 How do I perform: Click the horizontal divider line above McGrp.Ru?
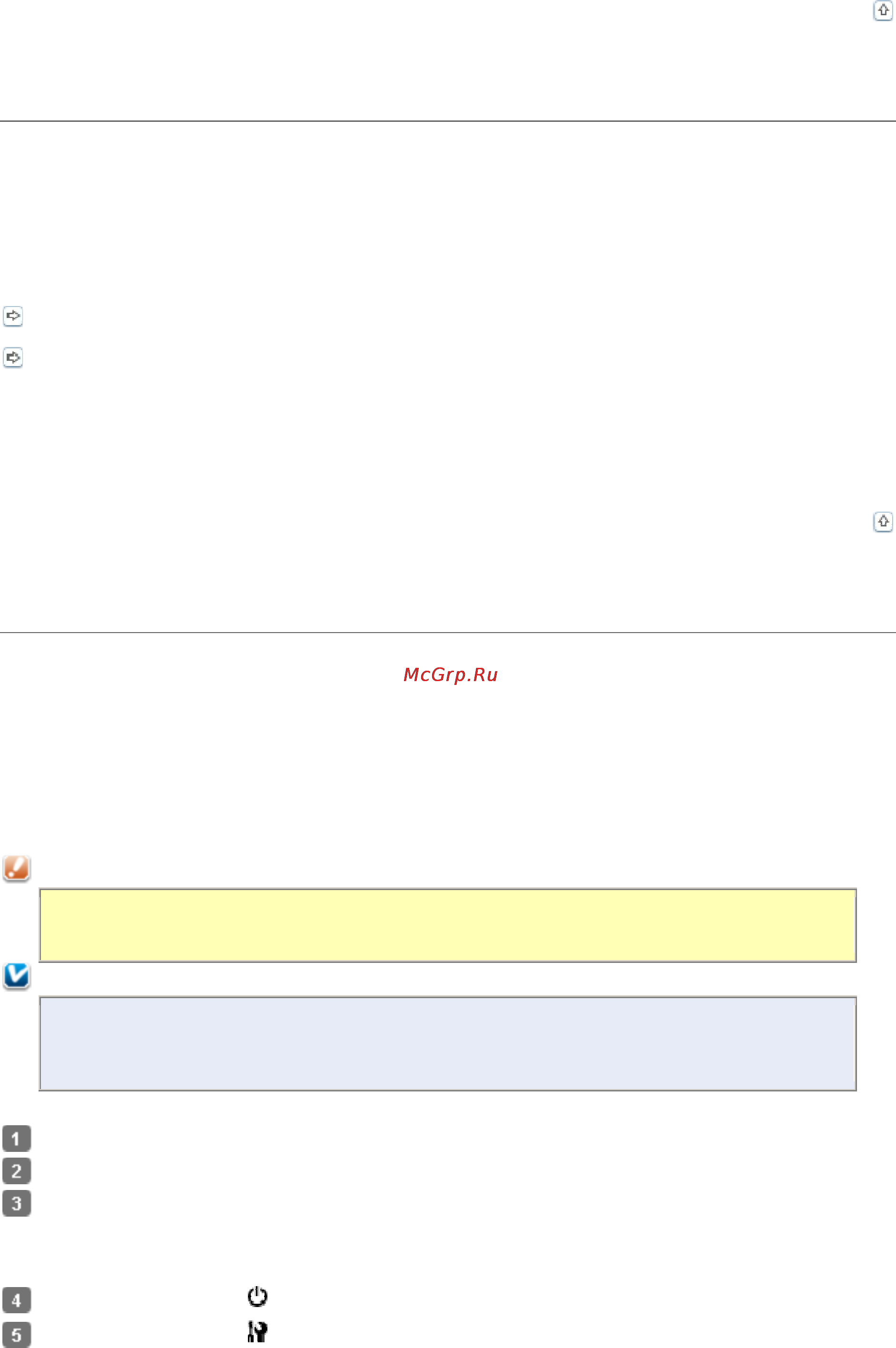click(x=448, y=632)
